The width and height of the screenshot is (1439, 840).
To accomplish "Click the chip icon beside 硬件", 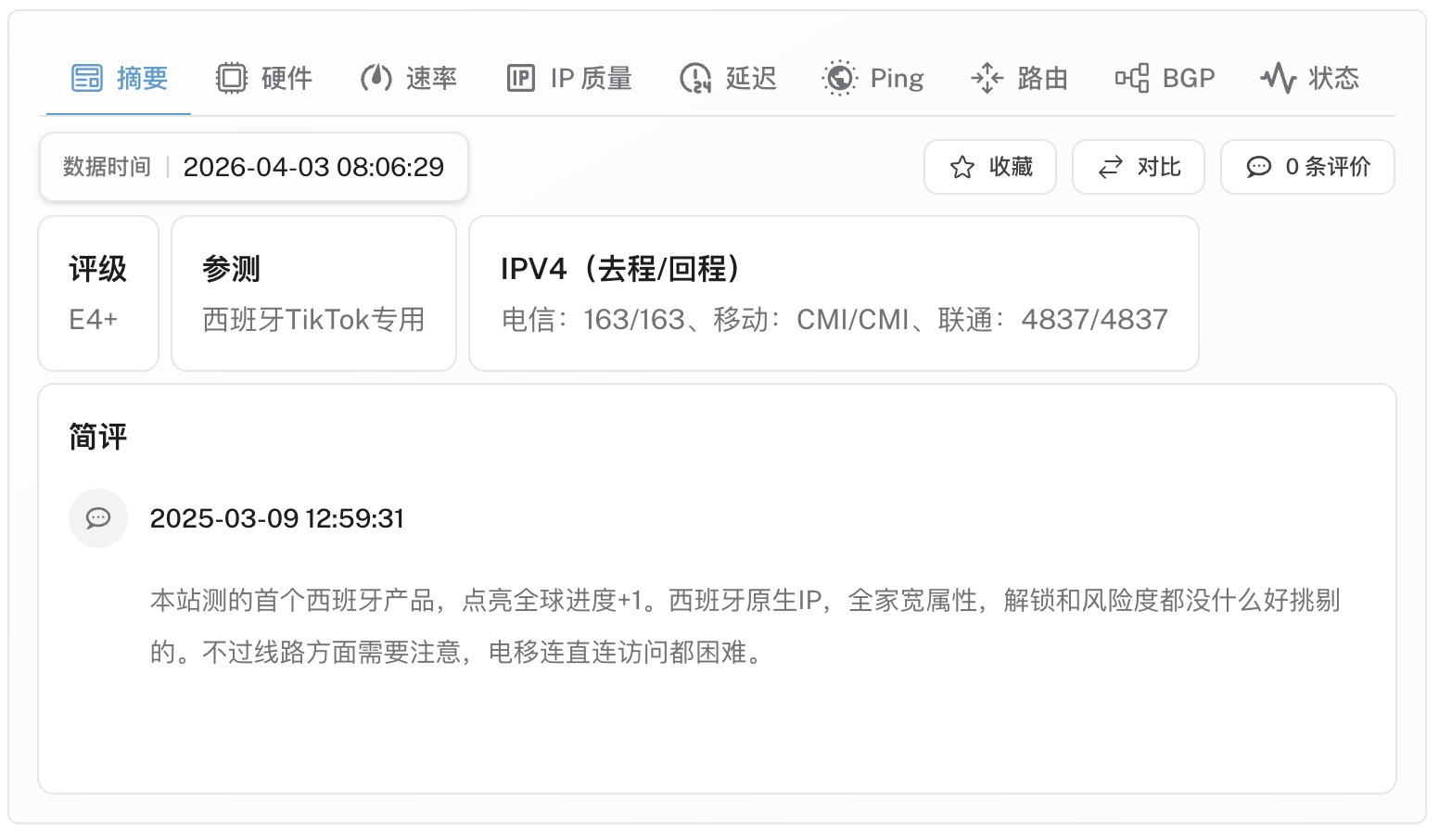I will click(x=232, y=78).
